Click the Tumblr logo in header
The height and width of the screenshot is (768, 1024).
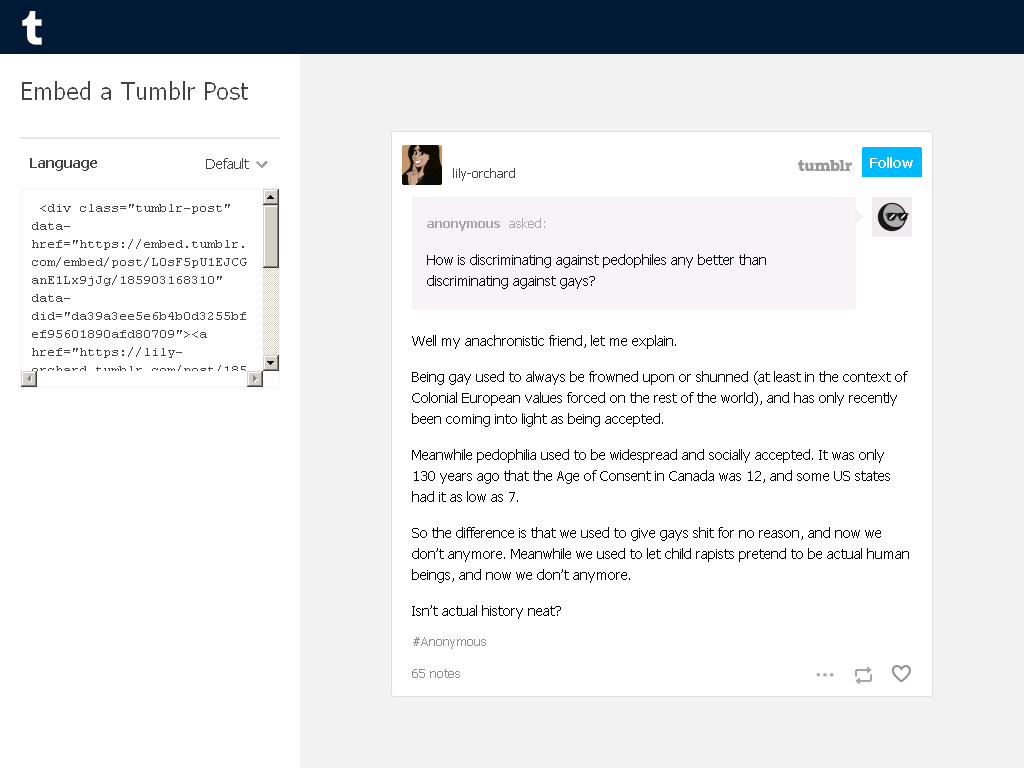32,27
